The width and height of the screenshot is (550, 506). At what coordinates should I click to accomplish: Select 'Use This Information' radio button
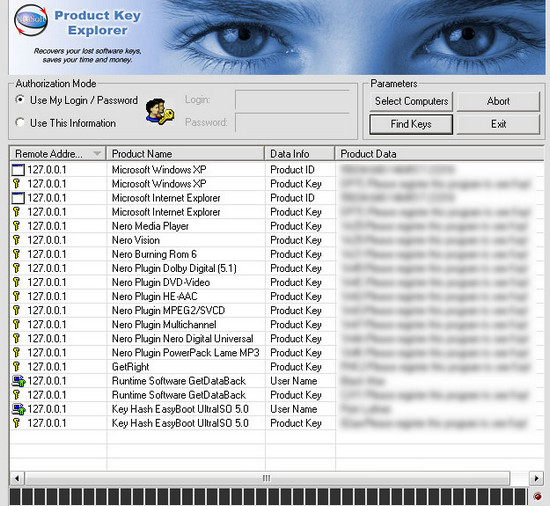click(x=20, y=122)
